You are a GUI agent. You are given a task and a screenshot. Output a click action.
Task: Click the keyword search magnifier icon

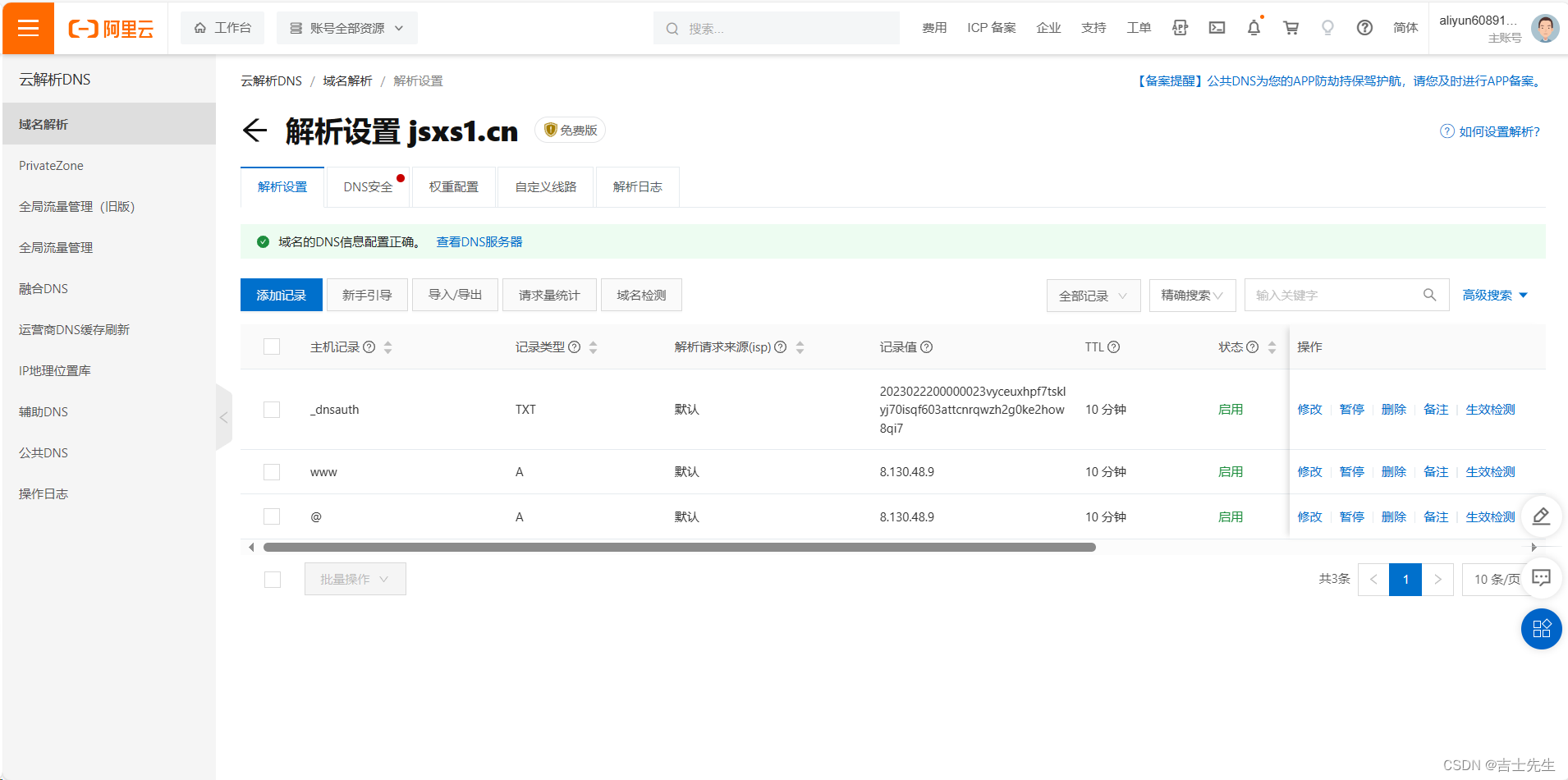(x=1429, y=295)
